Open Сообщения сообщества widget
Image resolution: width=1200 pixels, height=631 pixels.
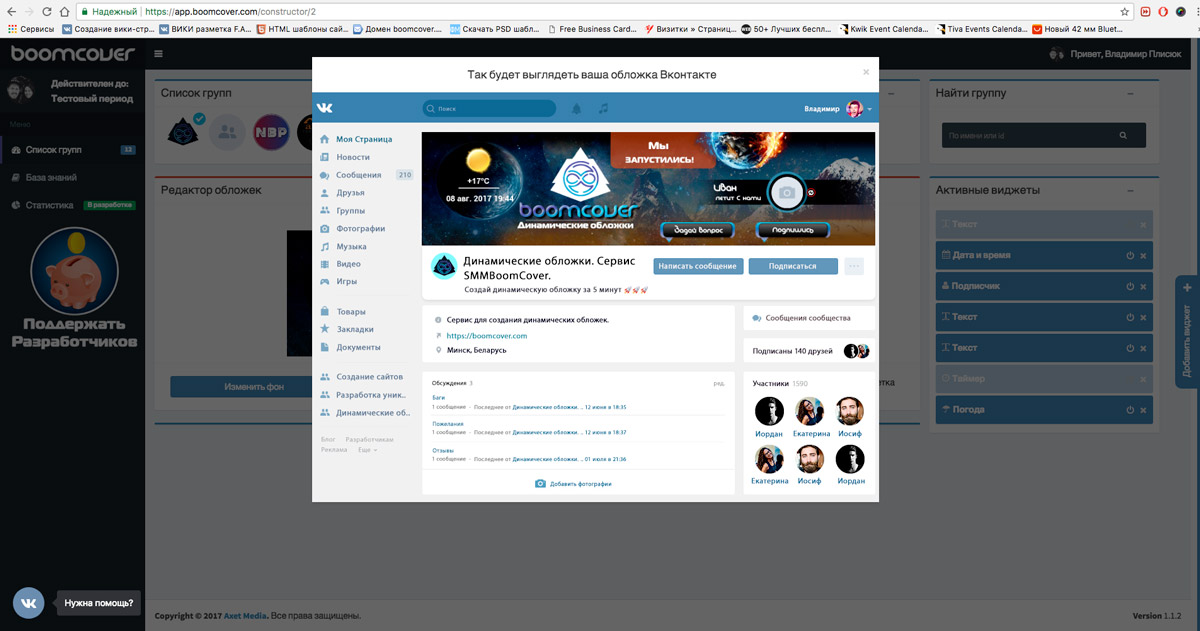point(808,318)
